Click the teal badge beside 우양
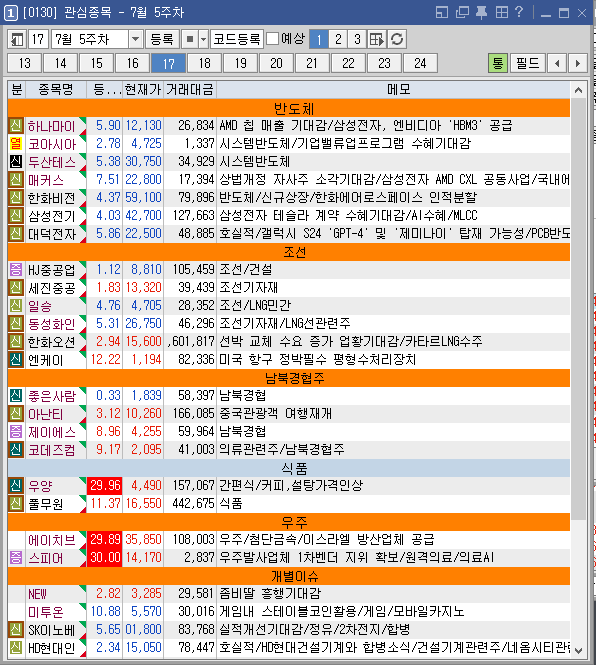The width and height of the screenshot is (596, 665). 16,485
